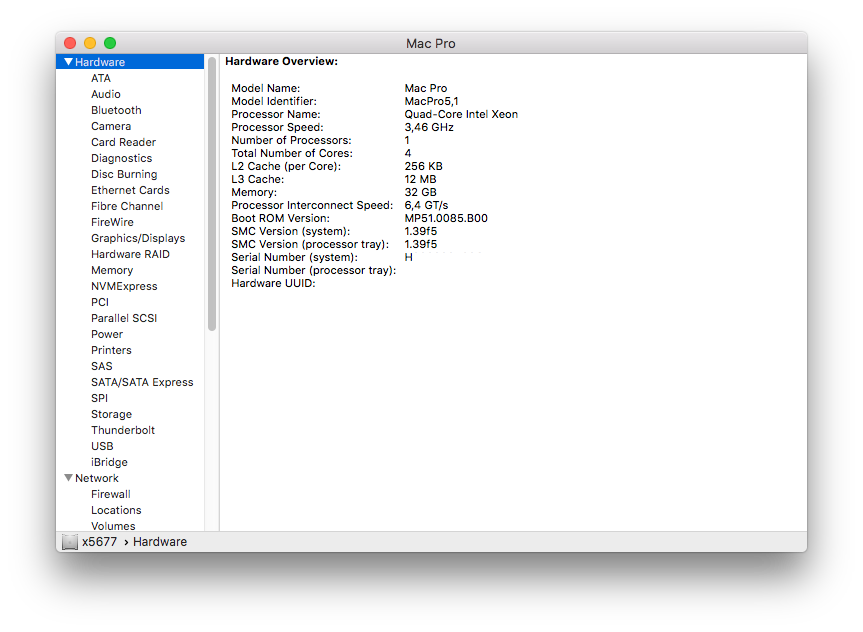This screenshot has width=863, height=632.
Task: Select Fibre Channel in sidebar
Action: [127, 206]
